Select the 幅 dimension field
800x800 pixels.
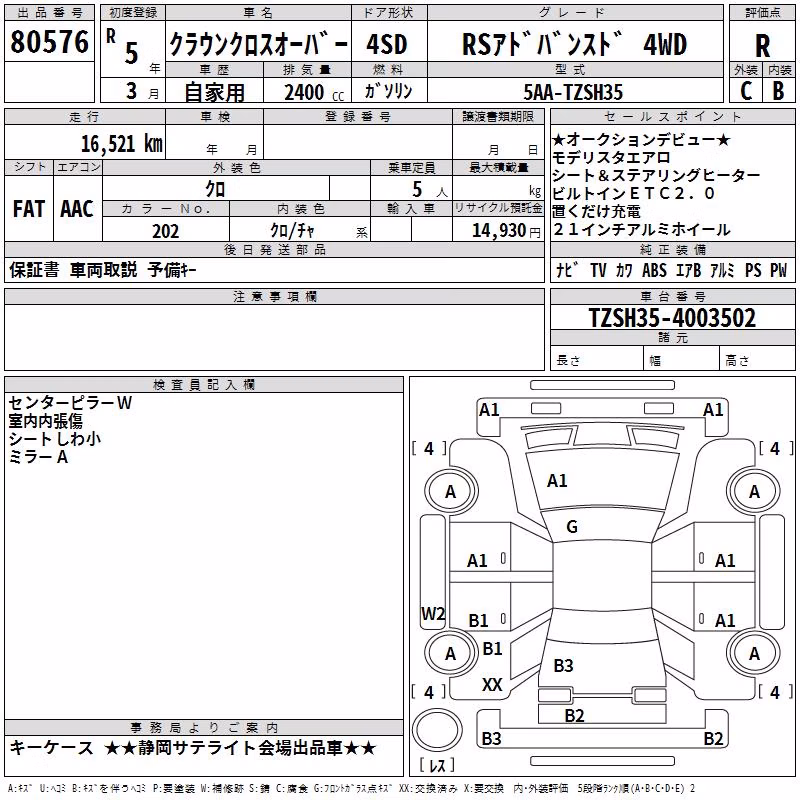click(682, 360)
